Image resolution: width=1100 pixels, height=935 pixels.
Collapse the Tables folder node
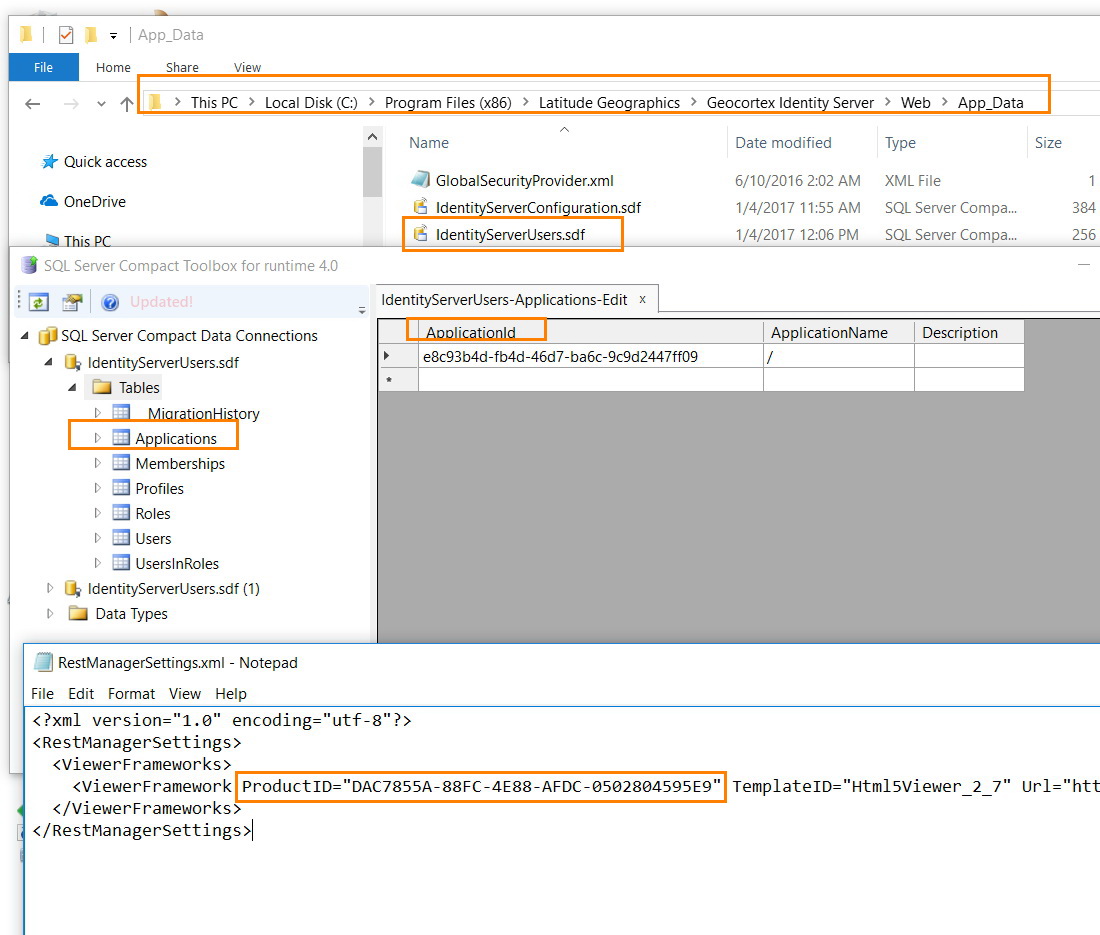tap(72, 387)
